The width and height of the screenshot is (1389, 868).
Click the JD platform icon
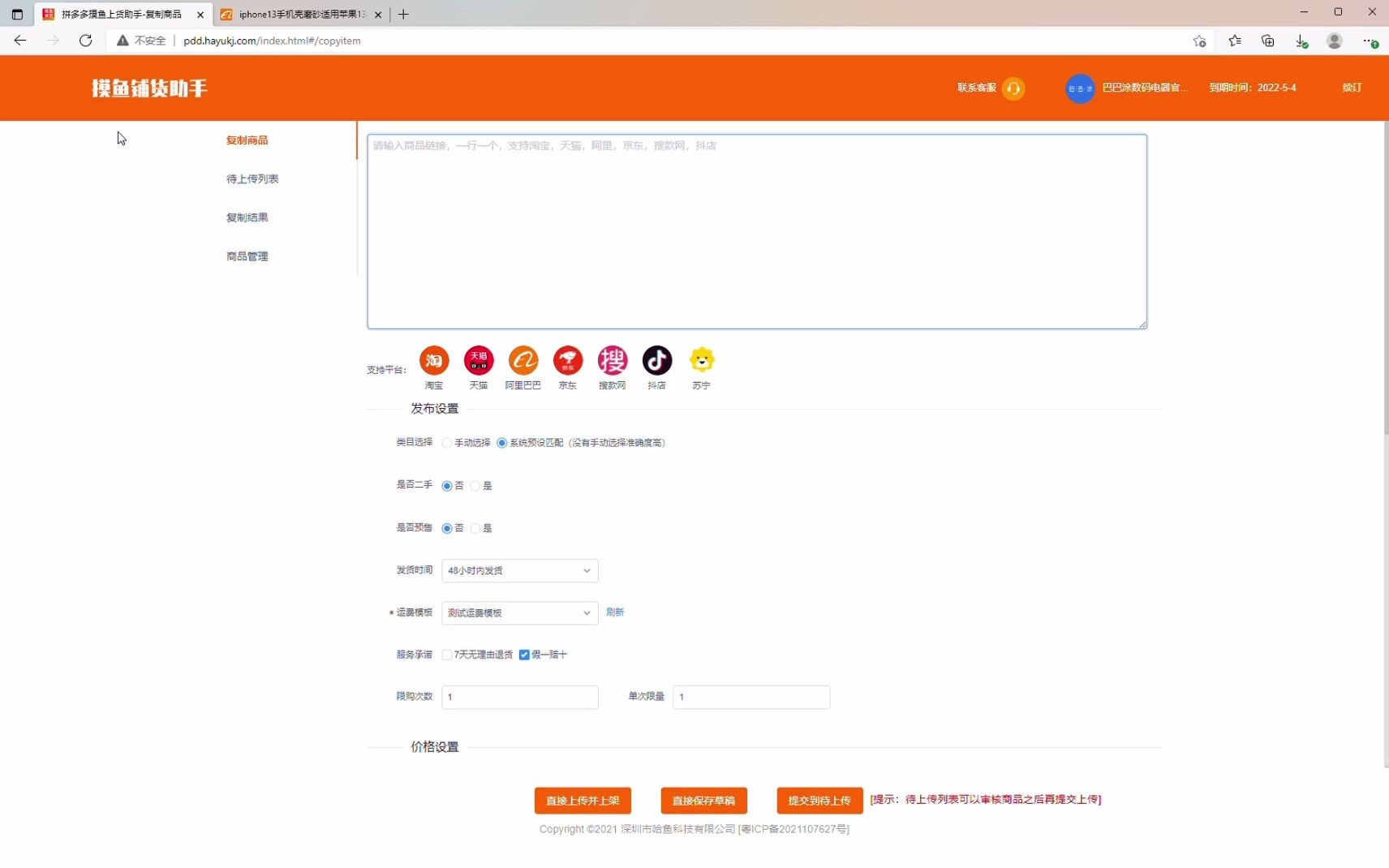(568, 360)
